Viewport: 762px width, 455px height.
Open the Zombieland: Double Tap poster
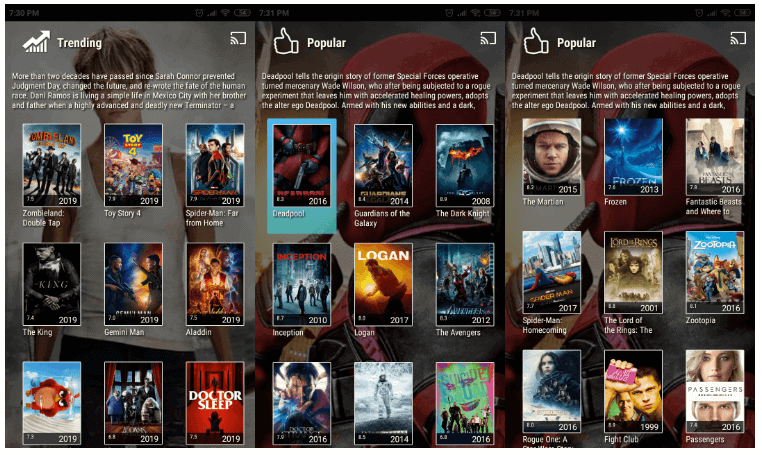click(52, 165)
